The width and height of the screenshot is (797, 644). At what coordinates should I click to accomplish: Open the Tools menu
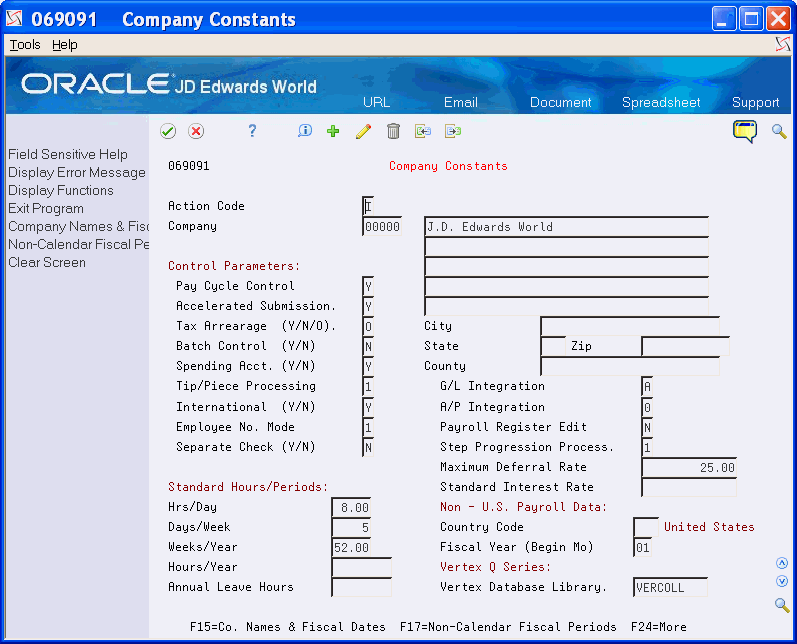coord(25,45)
